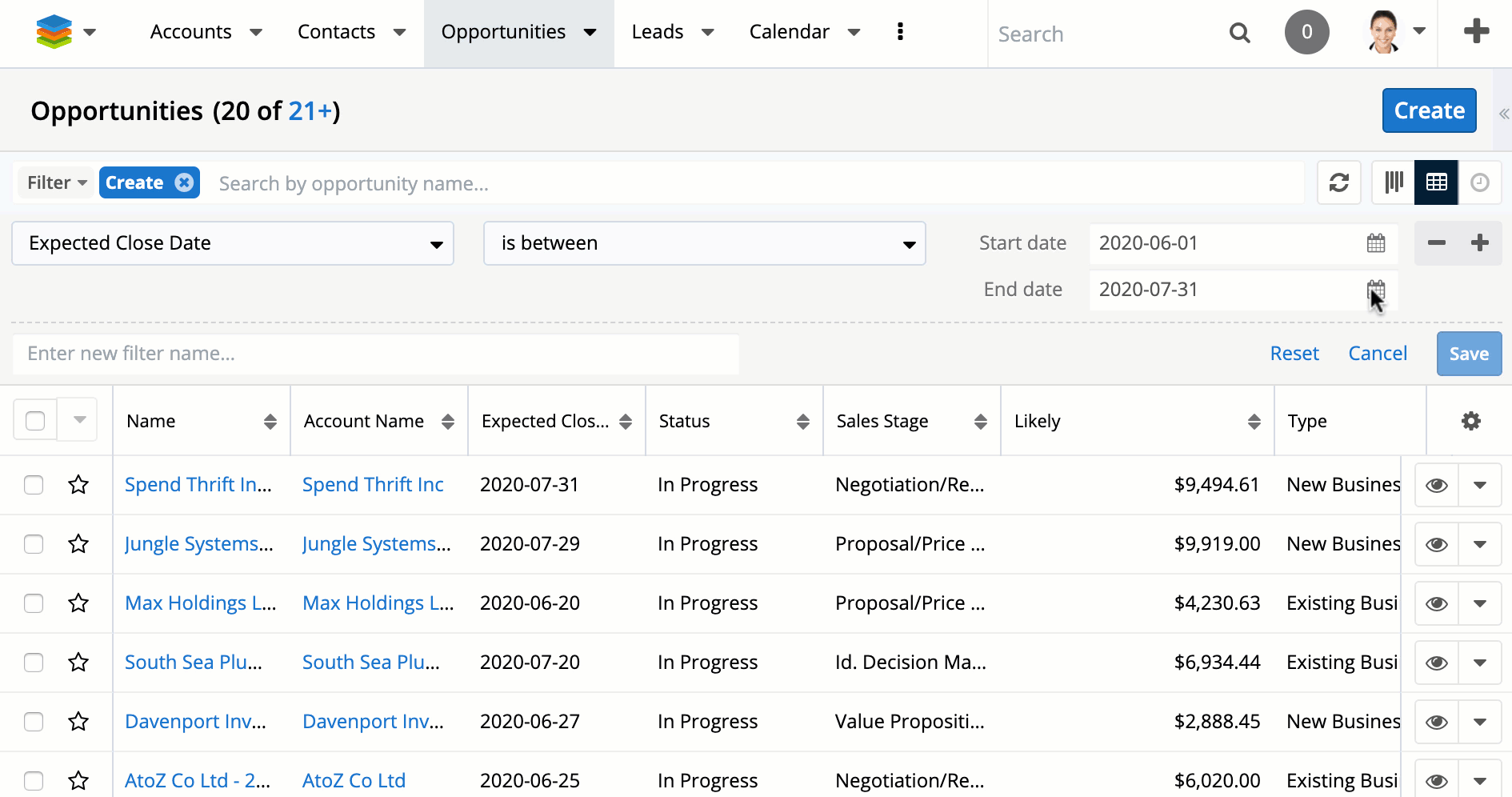Add a filter row with plus icon
1512x797 pixels.
click(x=1480, y=243)
